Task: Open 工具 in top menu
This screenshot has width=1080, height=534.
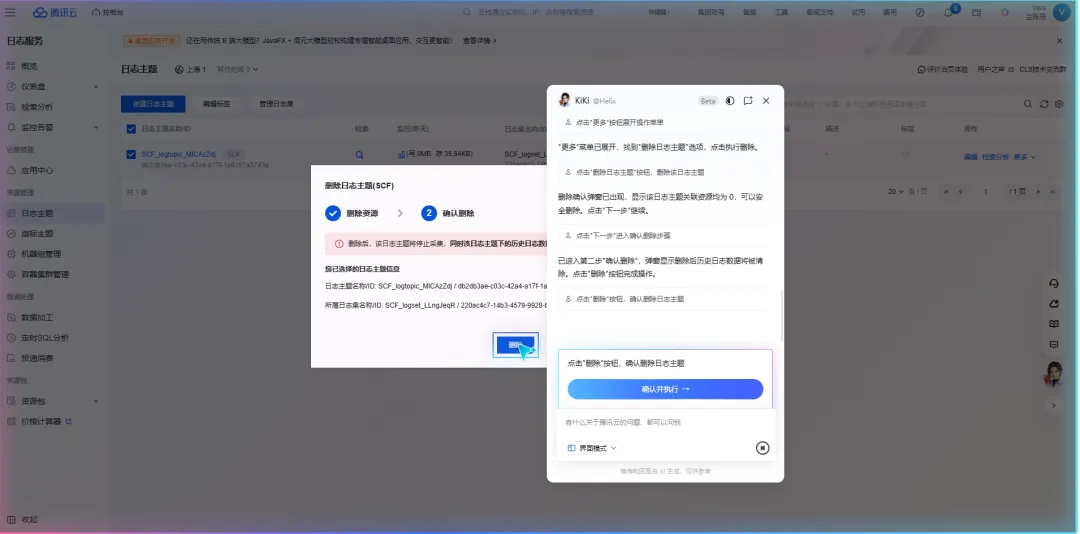Action: [781, 12]
